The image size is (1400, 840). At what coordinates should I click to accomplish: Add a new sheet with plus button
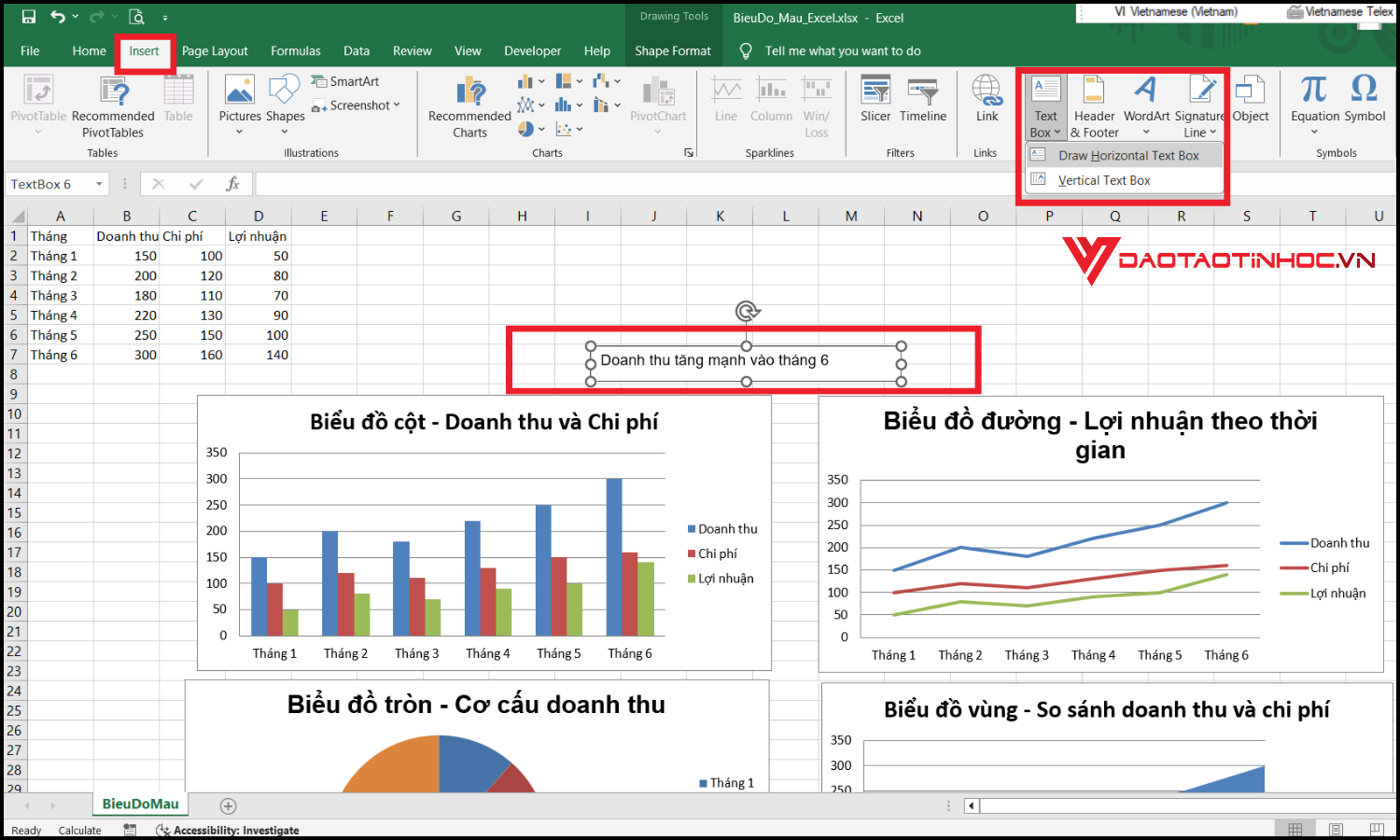(228, 805)
